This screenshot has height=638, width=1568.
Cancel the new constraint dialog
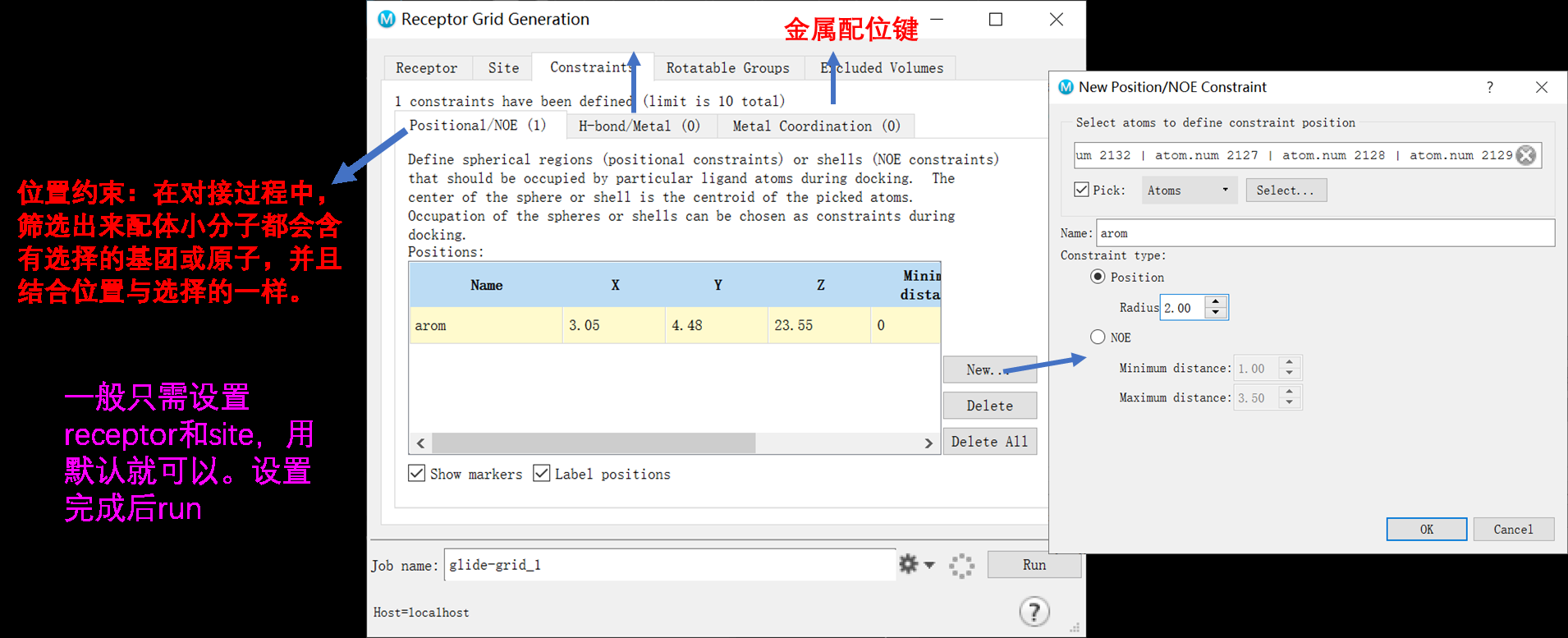pos(1514,530)
